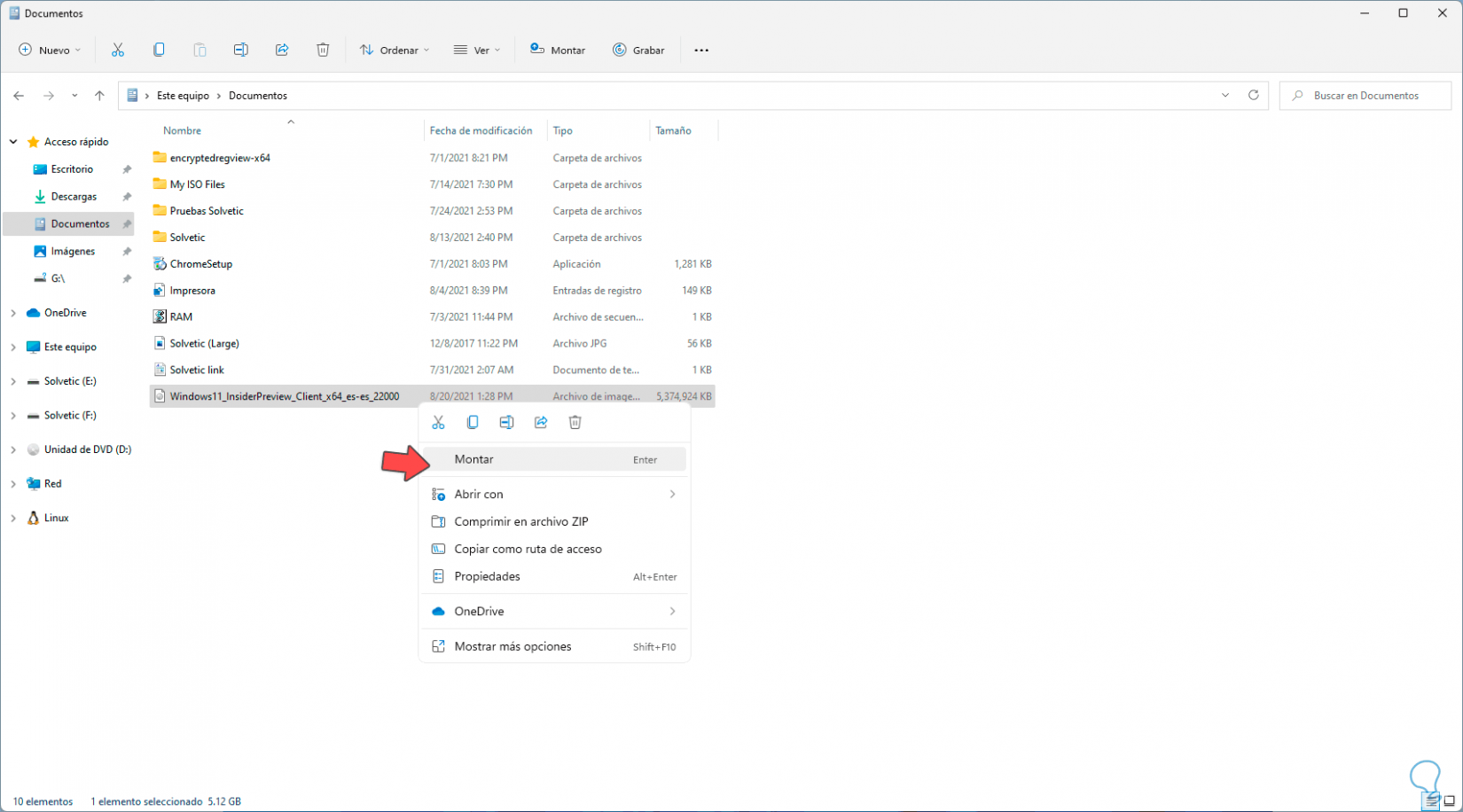Select the Solvetic link text document
This screenshot has width=1463, height=812.
pos(197,370)
